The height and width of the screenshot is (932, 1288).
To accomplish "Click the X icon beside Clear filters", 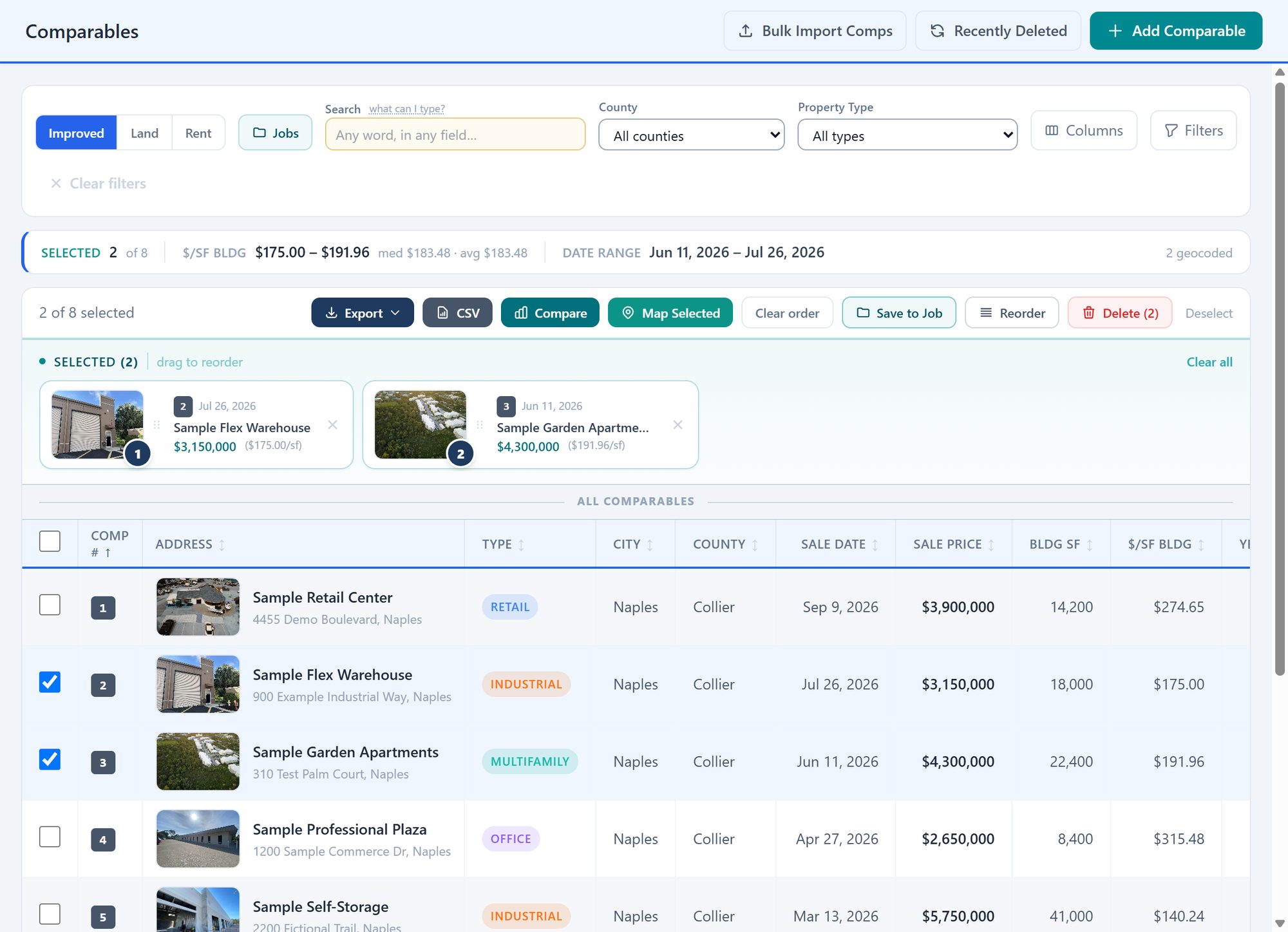I will pyautogui.click(x=56, y=184).
